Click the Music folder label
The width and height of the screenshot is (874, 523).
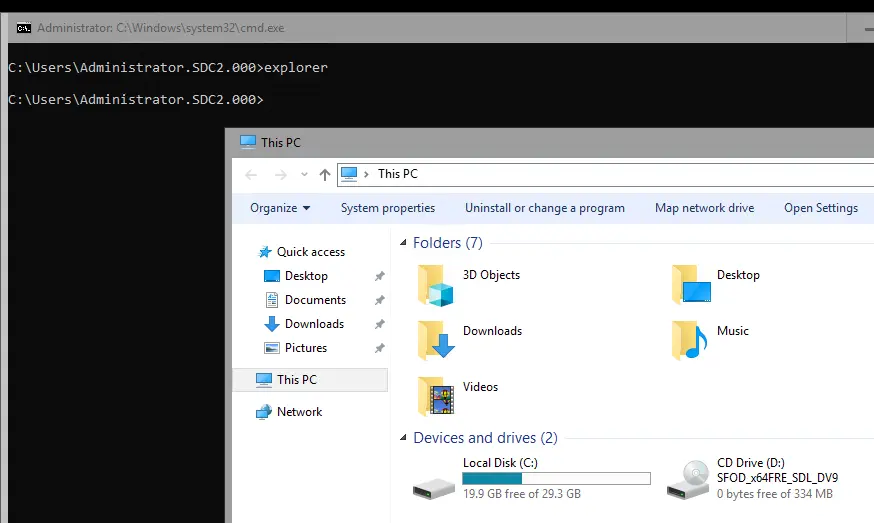732,331
